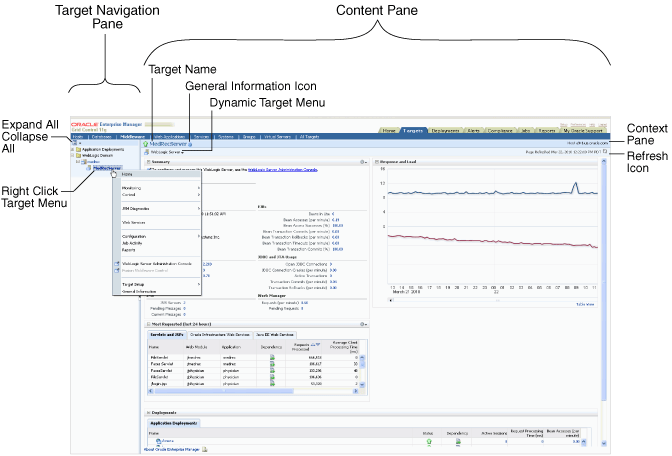Viewport: 672px width, 456px height.
Task: Open the Most Requested section gear options
Action: coord(363,324)
